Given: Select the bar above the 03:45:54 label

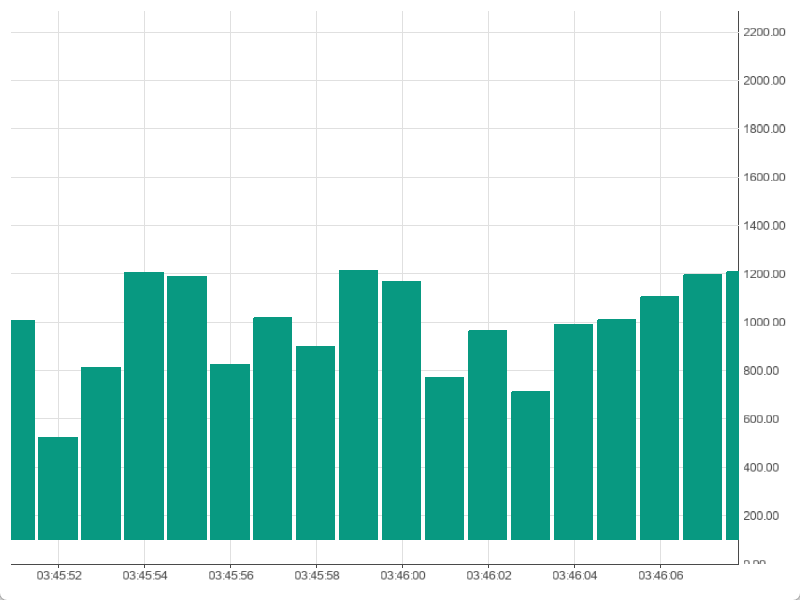Looking at the screenshot, I should tap(144, 405).
